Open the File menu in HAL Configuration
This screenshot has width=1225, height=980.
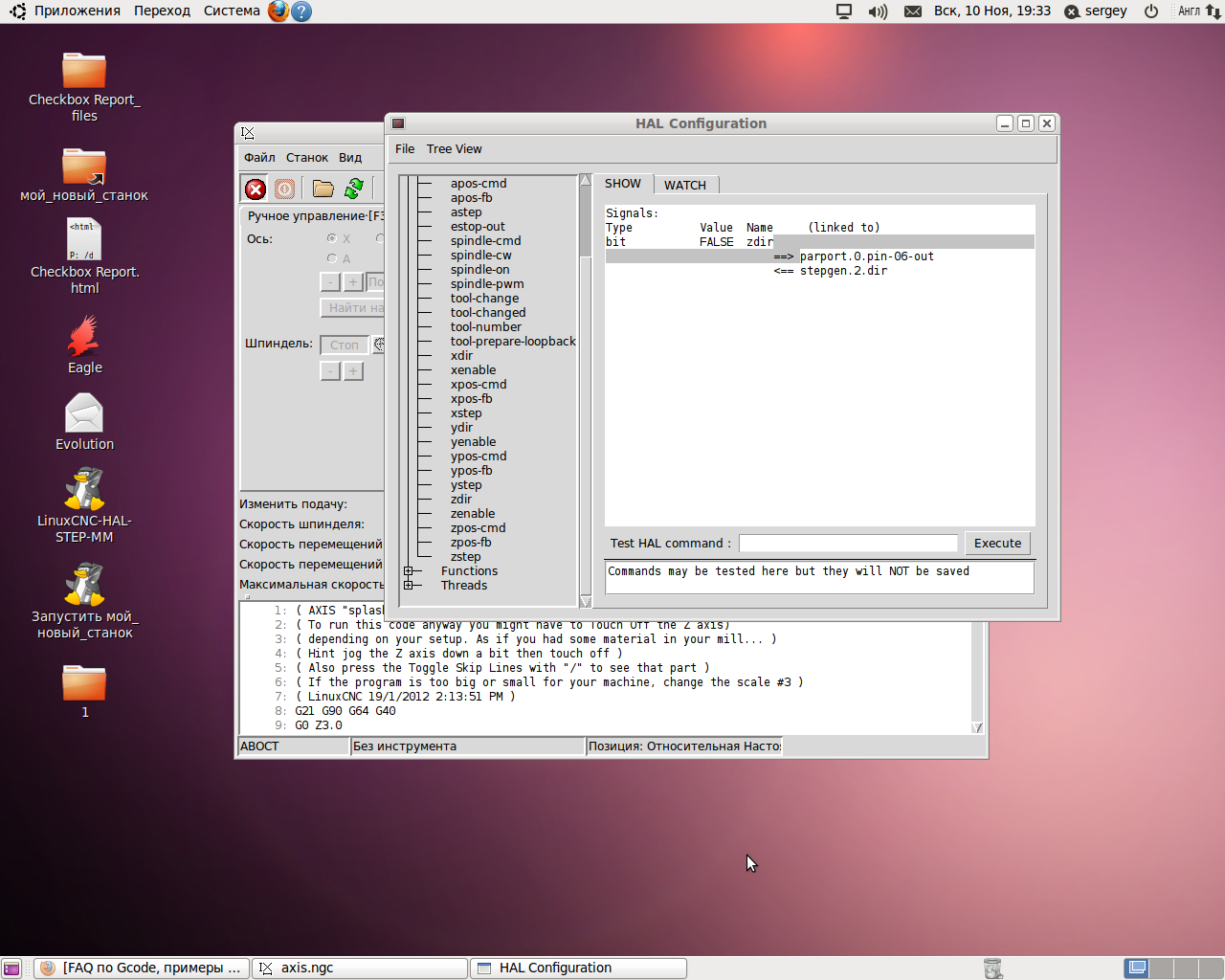point(405,149)
